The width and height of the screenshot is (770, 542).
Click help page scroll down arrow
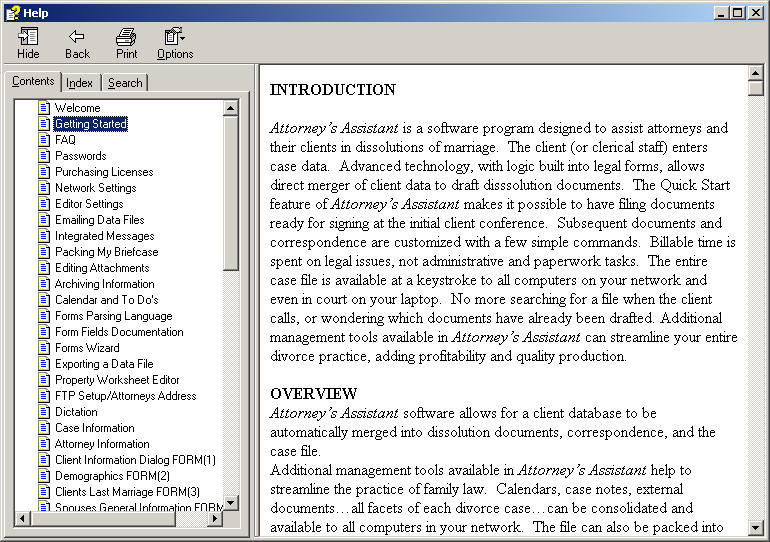pyautogui.click(x=755, y=528)
